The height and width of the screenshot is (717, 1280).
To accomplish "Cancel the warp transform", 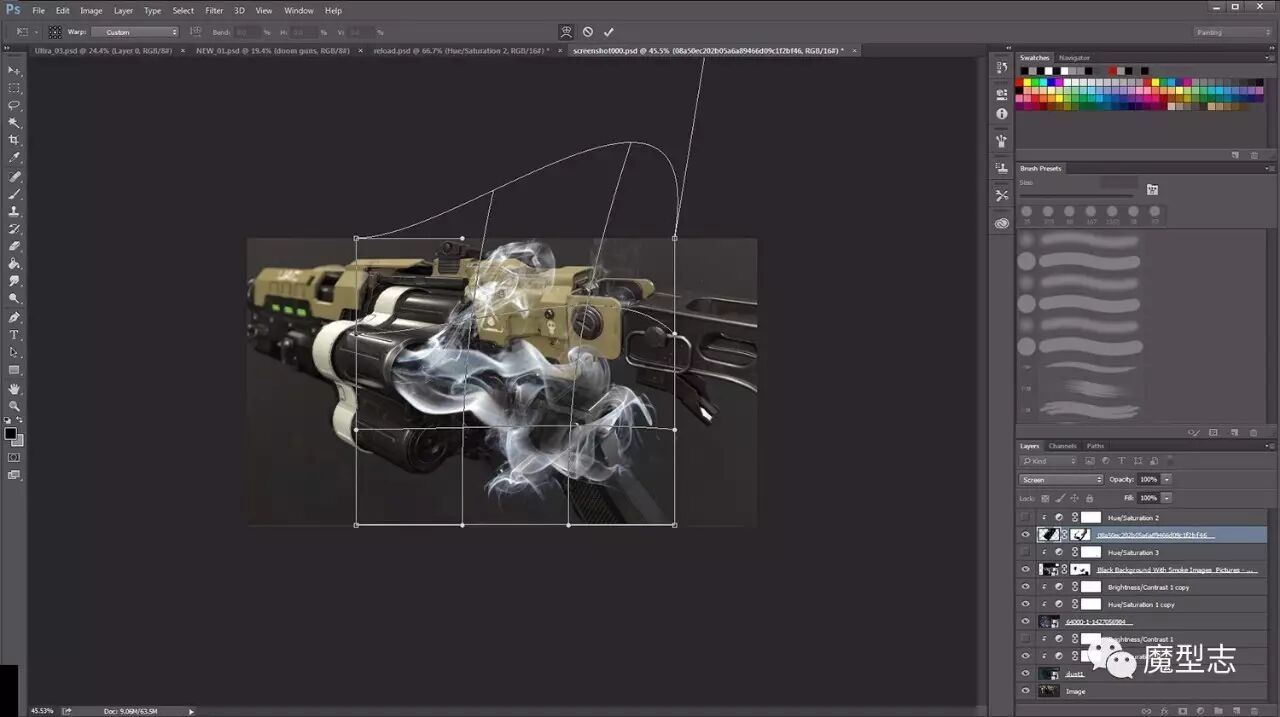I will [588, 32].
